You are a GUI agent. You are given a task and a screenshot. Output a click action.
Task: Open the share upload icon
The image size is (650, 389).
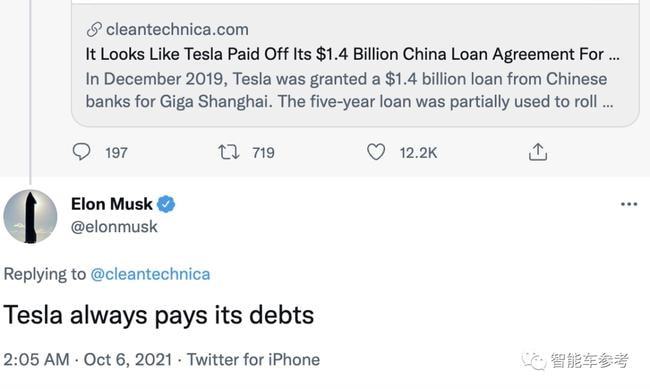(538, 152)
